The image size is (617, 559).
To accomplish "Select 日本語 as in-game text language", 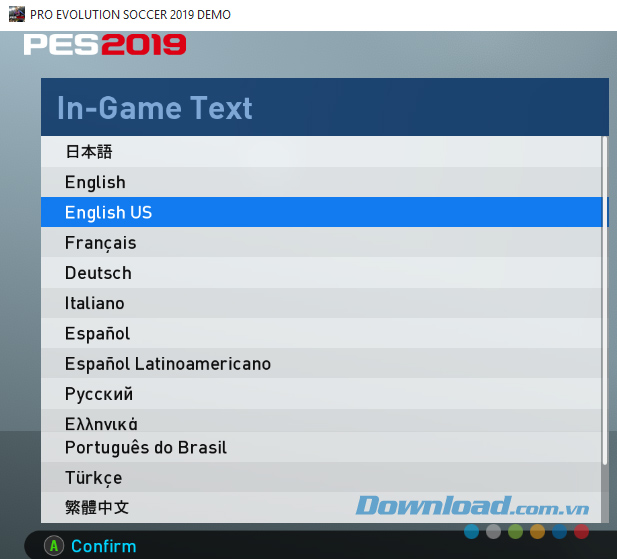I will 321,152.
